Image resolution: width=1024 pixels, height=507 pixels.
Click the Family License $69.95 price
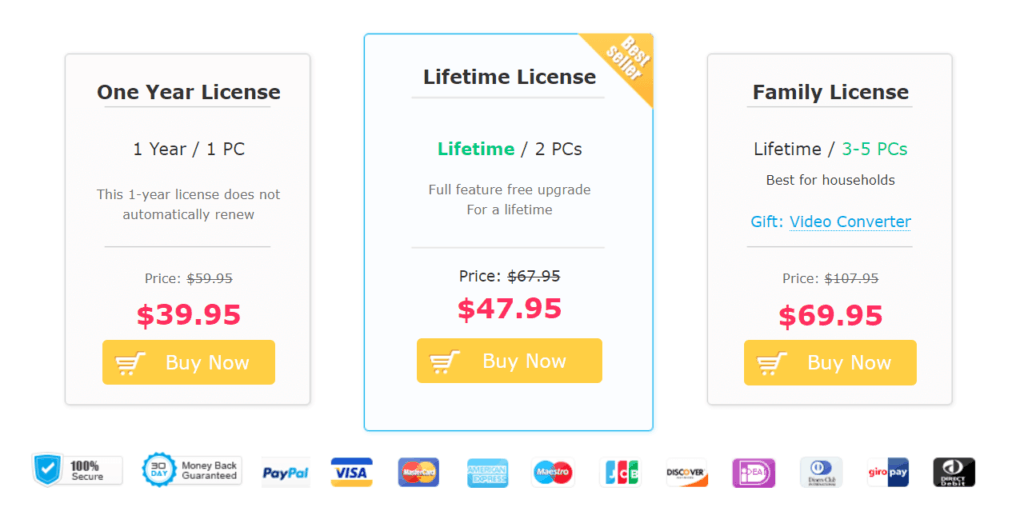(830, 316)
